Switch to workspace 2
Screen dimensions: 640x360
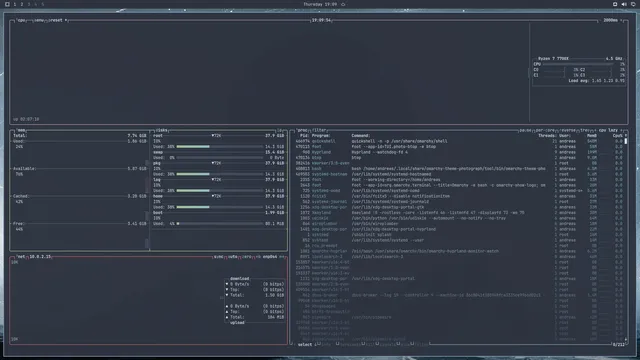coord(22,4)
